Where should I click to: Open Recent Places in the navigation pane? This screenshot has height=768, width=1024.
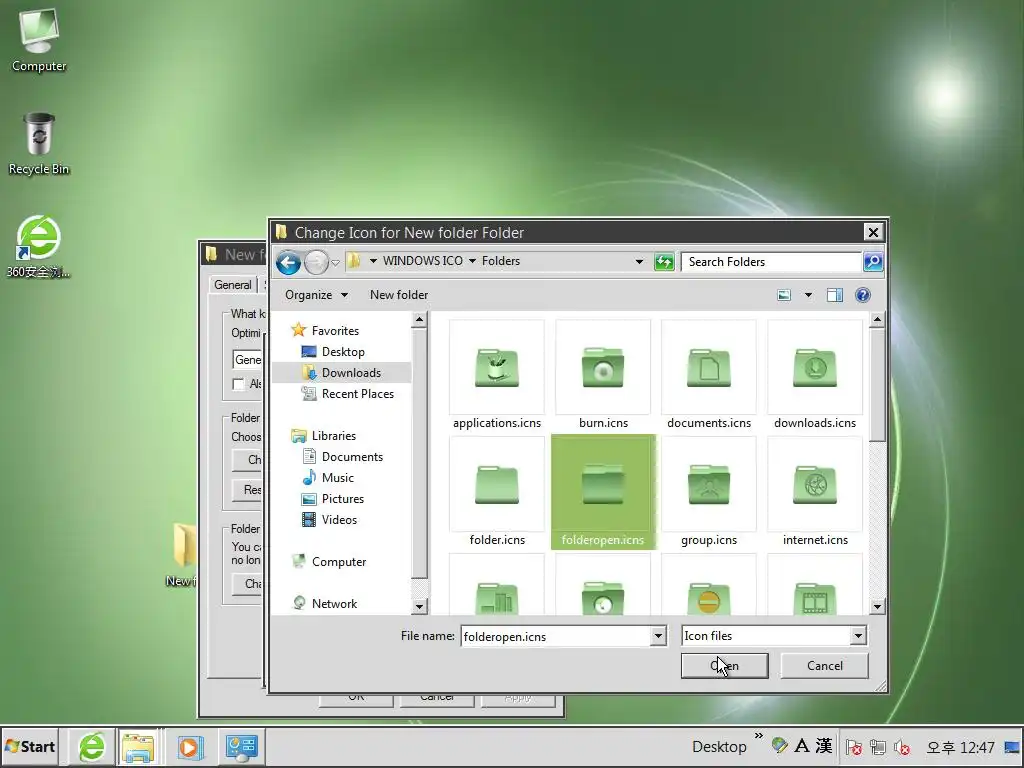click(x=357, y=393)
